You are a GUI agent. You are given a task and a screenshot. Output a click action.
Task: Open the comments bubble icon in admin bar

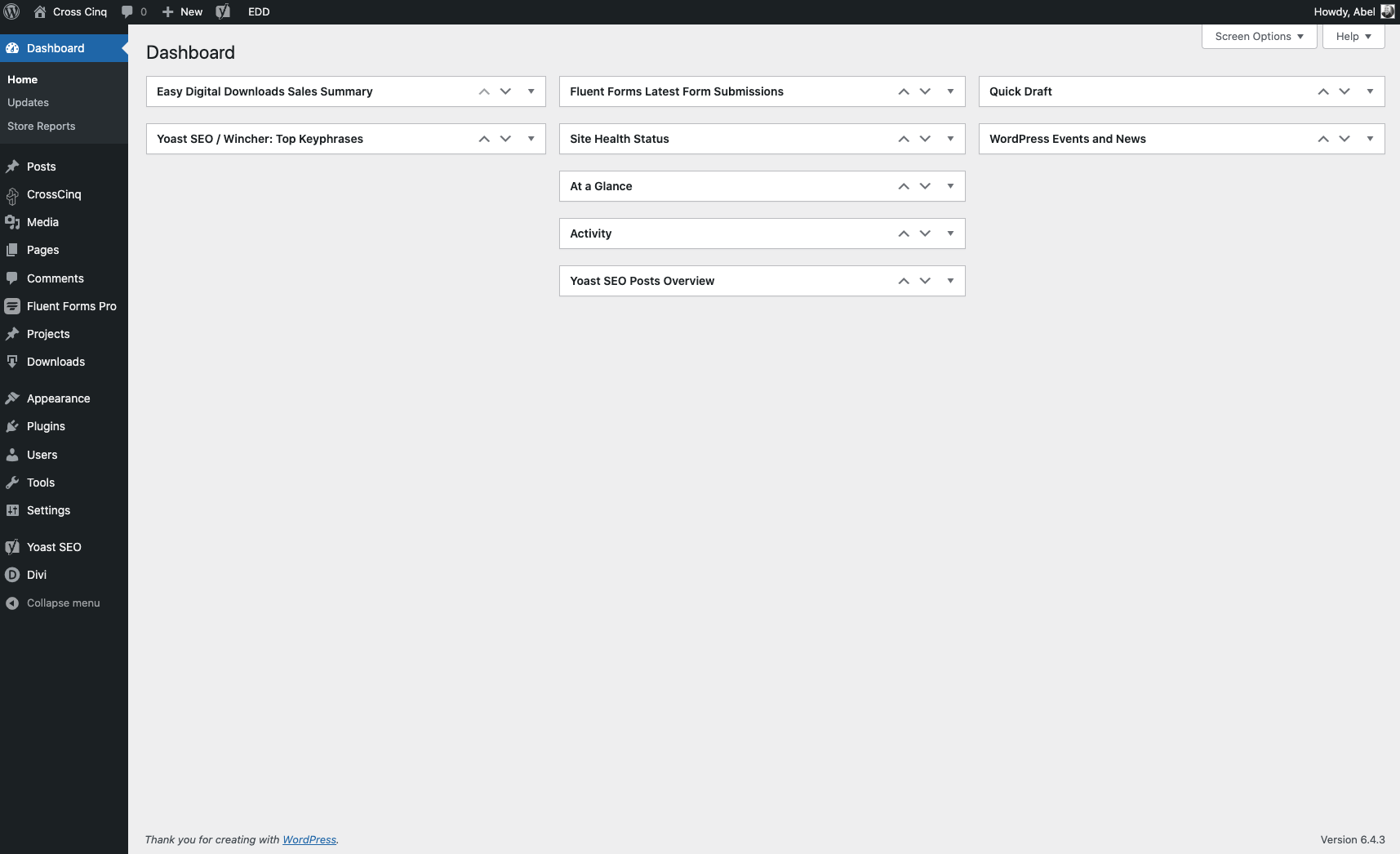pyautogui.click(x=127, y=11)
